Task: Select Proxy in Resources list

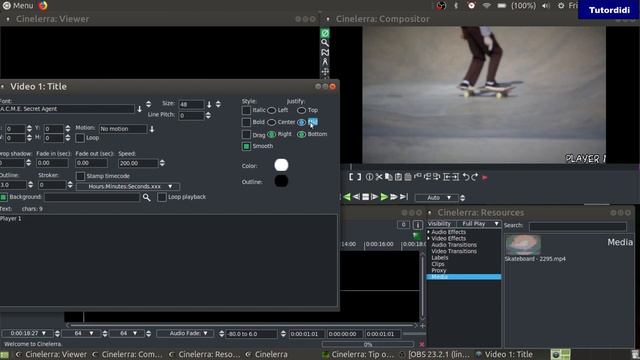Action: [x=439, y=270]
